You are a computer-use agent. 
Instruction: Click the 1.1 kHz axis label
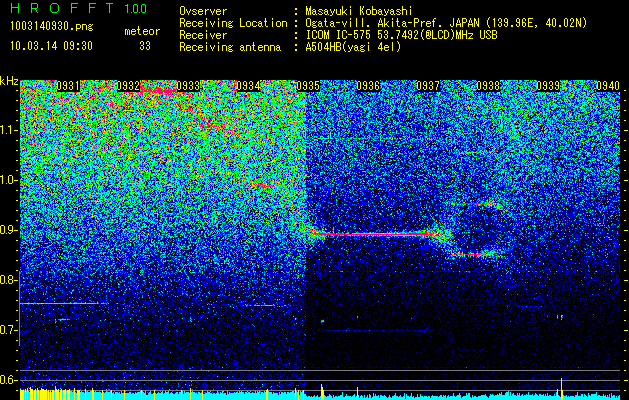pyautogui.click(x=9, y=130)
